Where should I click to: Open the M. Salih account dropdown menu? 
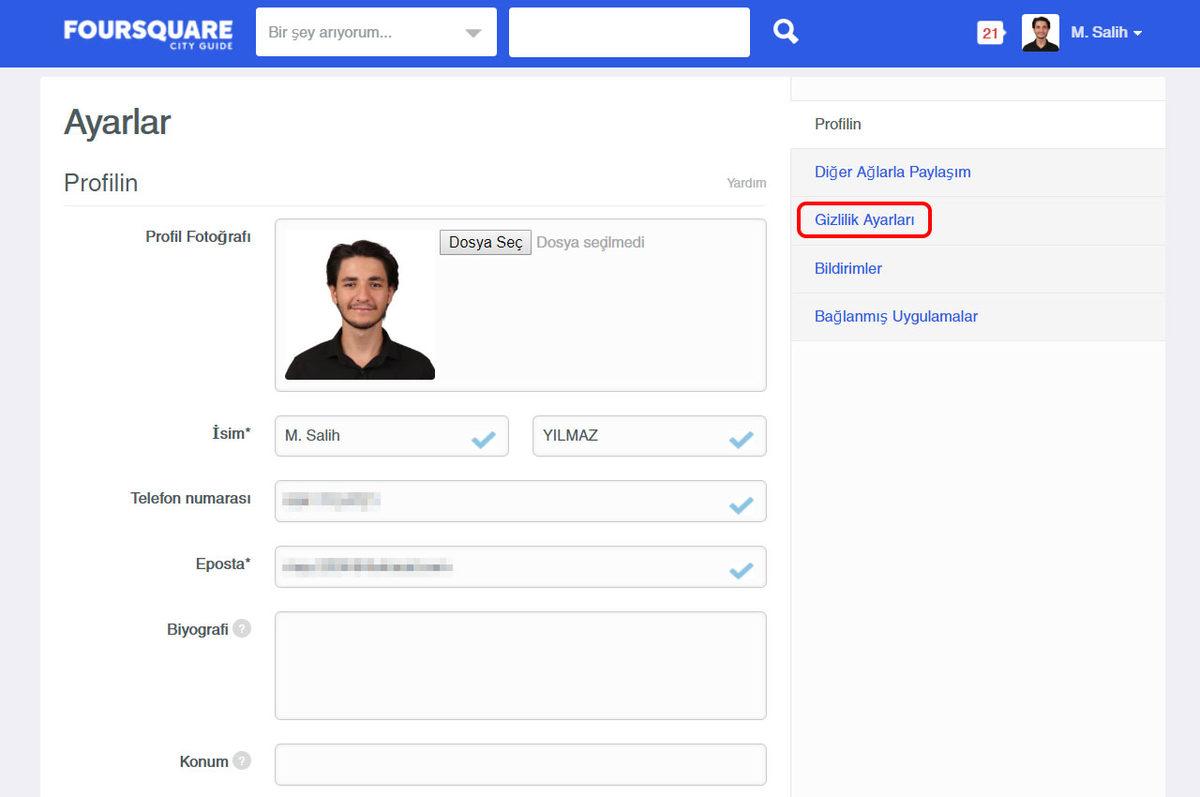tap(1105, 33)
